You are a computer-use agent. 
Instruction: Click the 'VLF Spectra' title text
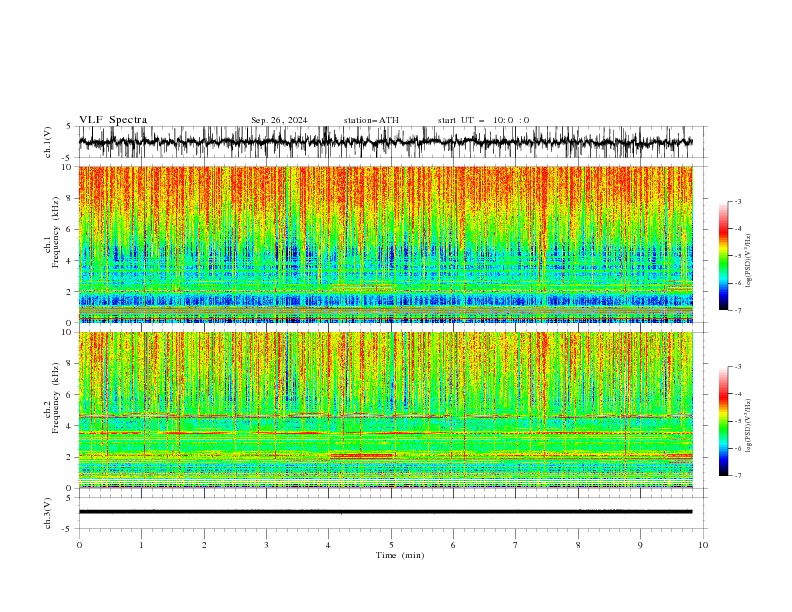[113, 120]
